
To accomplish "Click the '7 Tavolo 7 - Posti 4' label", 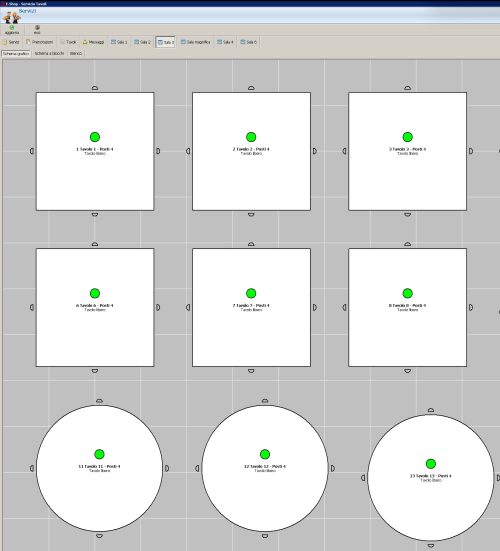I will coord(251,305).
